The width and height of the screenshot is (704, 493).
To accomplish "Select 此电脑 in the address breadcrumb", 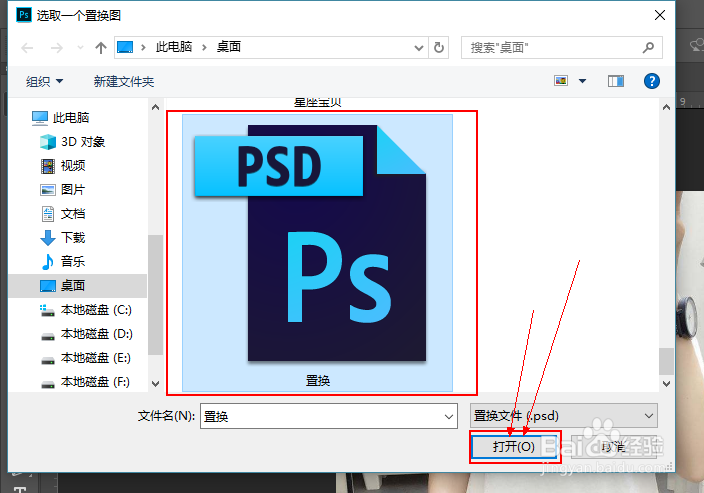I will coord(174,47).
